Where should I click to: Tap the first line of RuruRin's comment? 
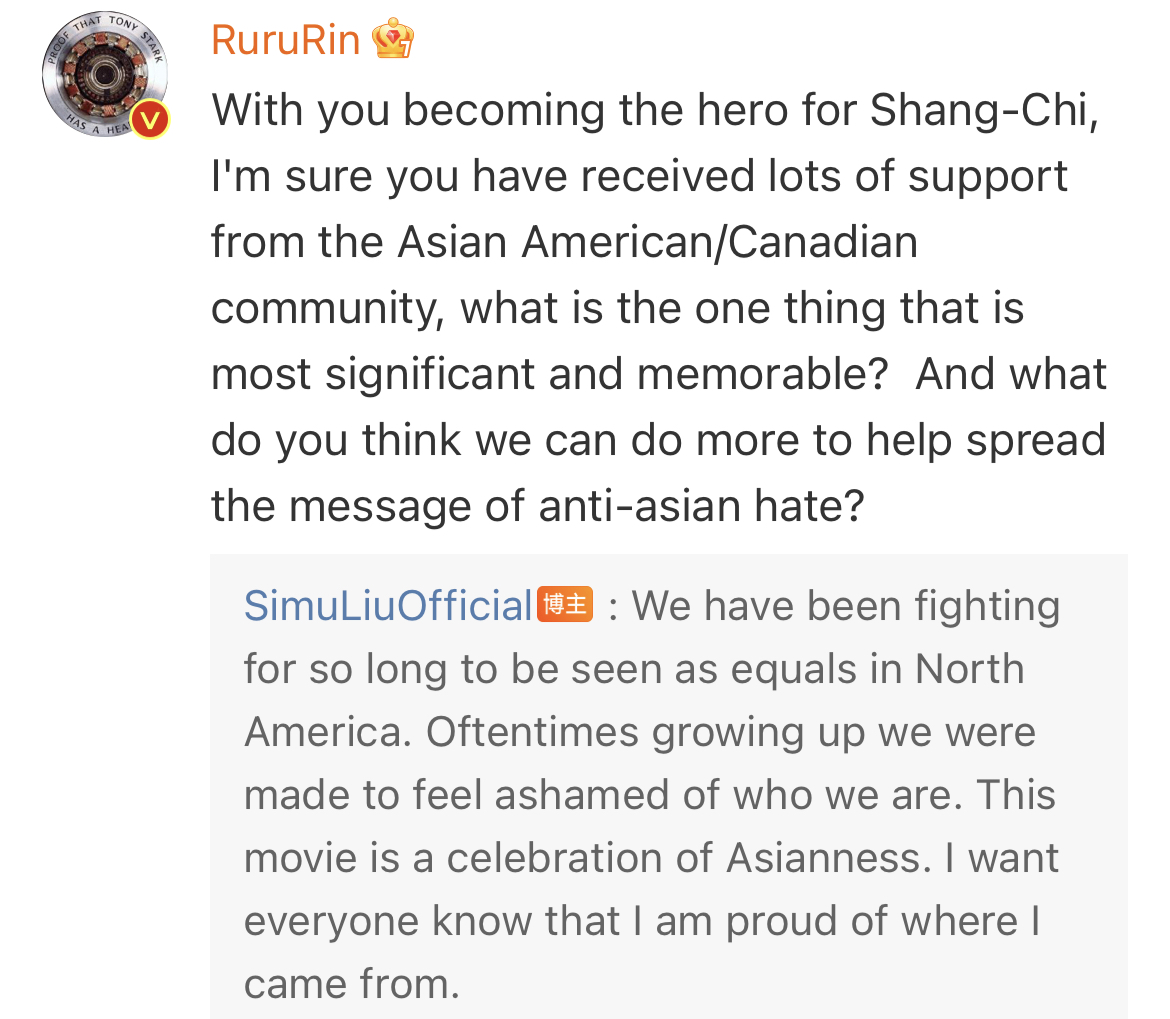point(655,109)
